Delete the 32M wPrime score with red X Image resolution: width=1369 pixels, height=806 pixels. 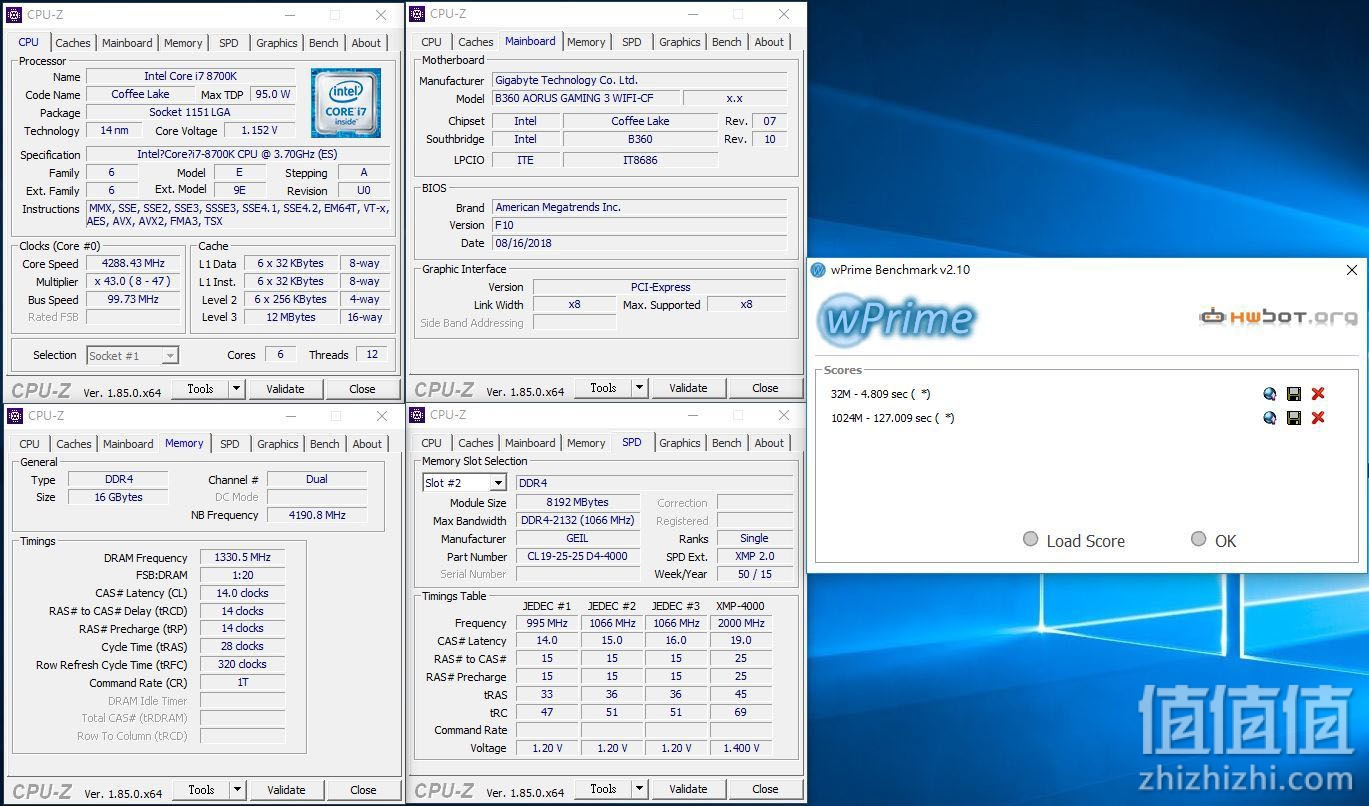(1318, 394)
